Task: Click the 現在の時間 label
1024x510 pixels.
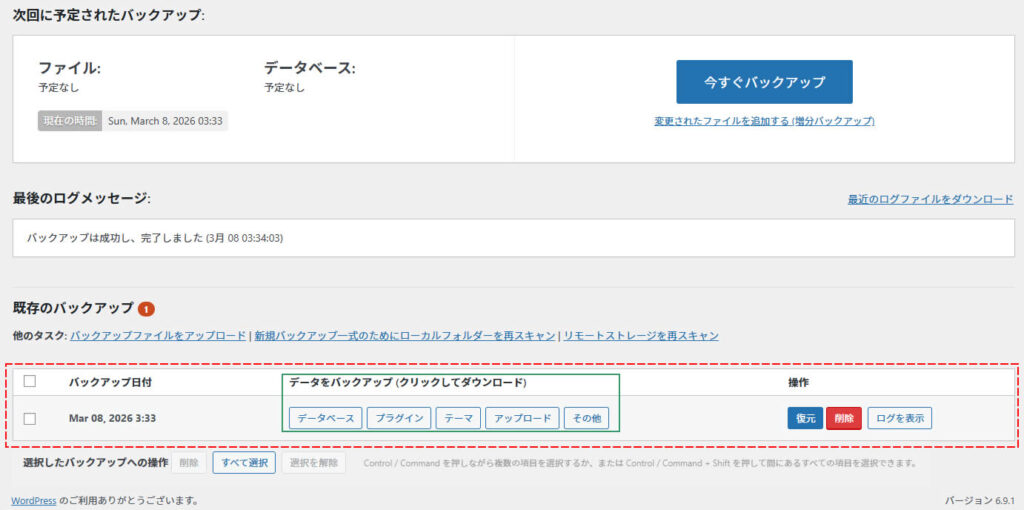Action: click(x=69, y=121)
